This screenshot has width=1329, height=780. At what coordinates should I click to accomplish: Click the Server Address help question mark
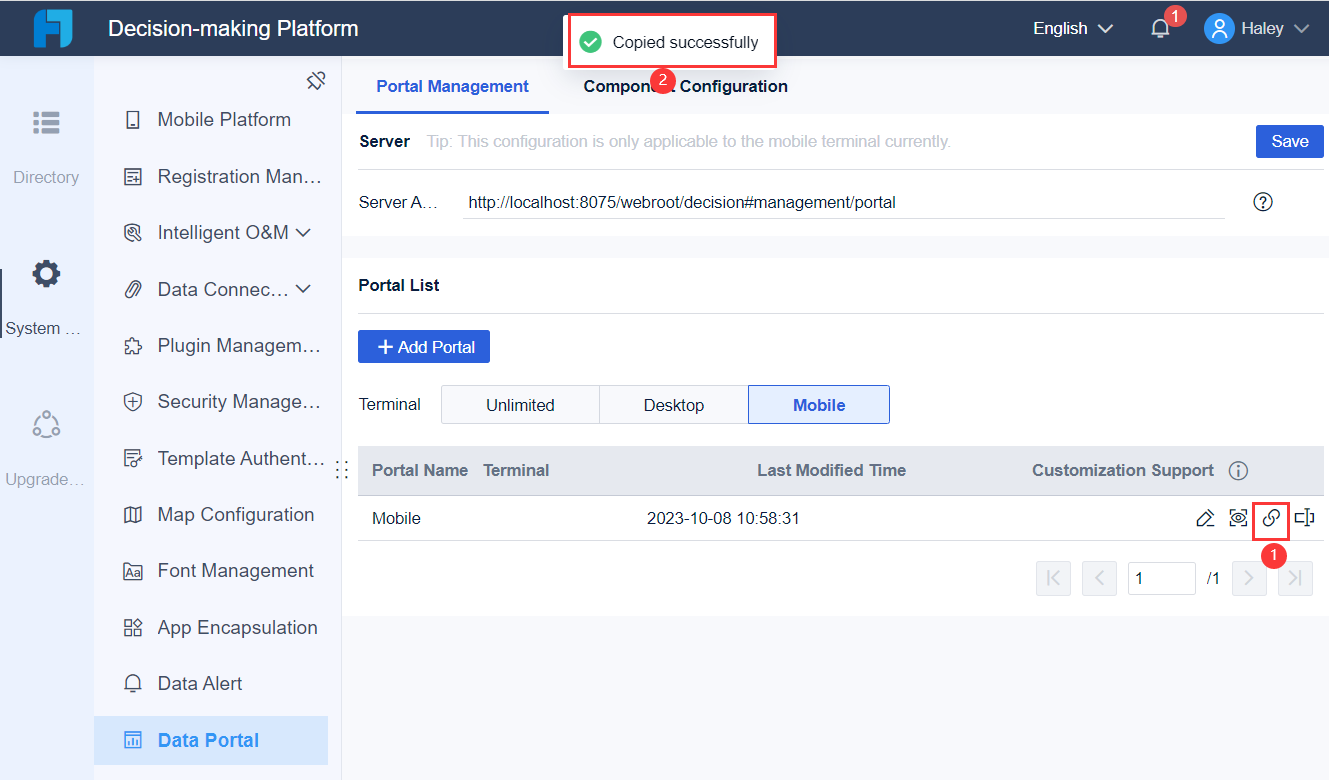click(x=1262, y=201)
